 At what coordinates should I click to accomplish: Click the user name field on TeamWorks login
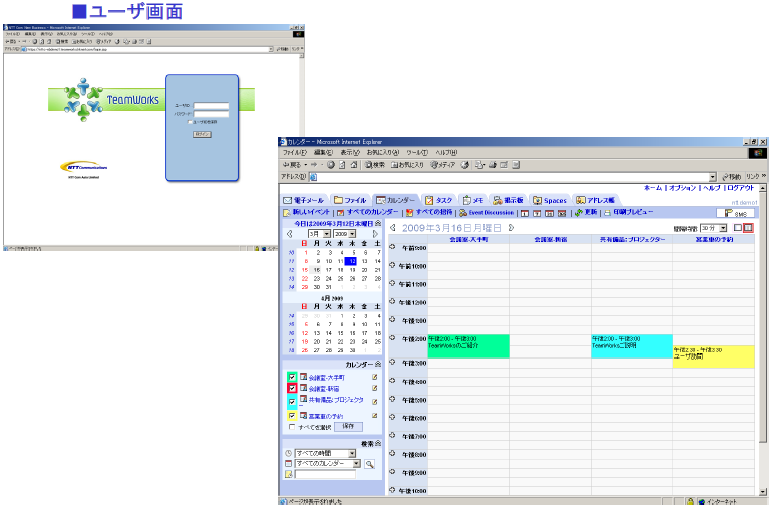click(x=211, y=105)
